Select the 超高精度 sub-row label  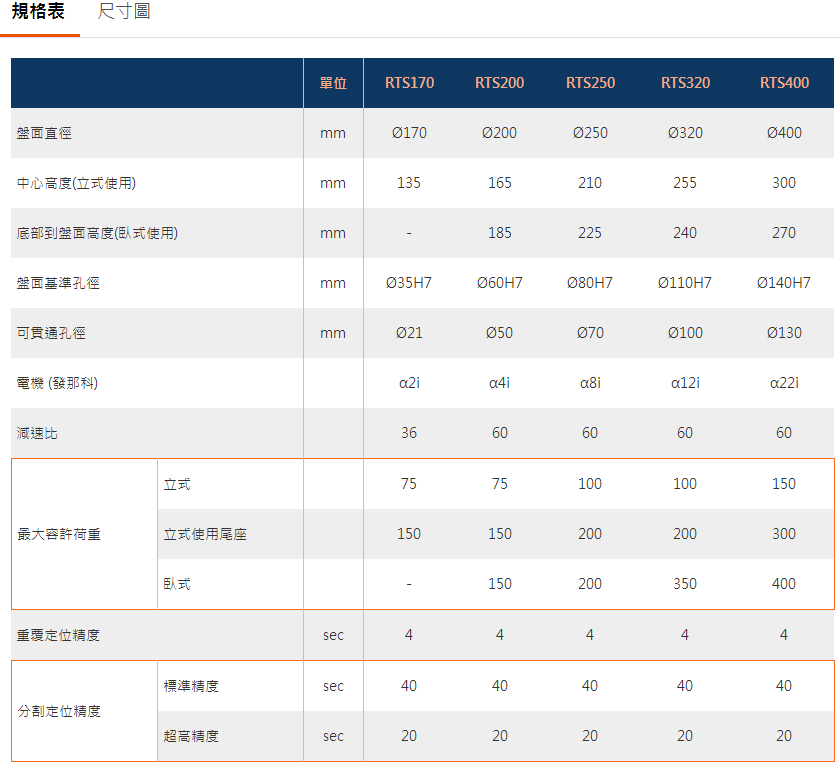[x=191, y=736]
